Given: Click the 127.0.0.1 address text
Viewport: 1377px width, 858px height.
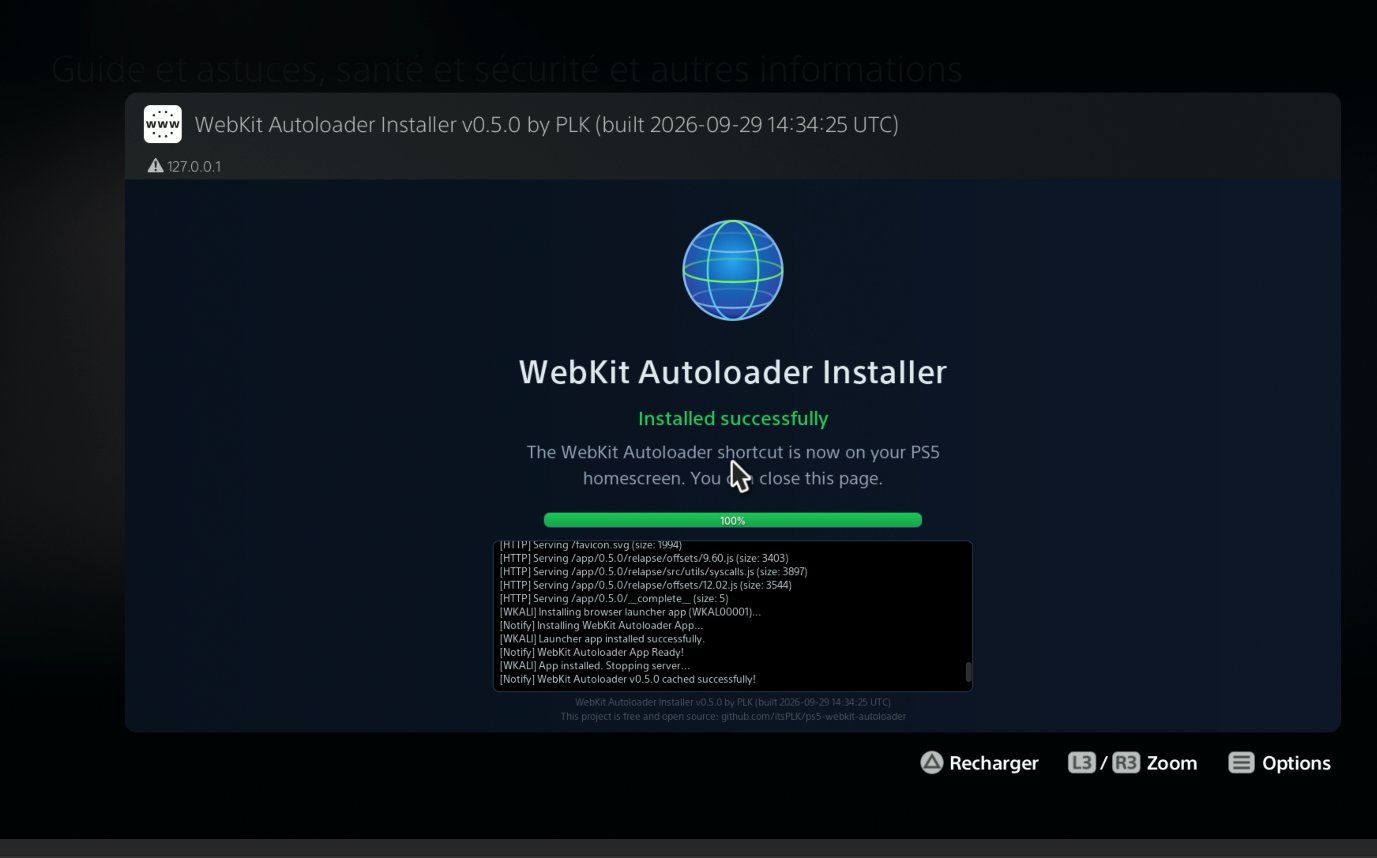Looking at the screenshot, I should (x=194, y=166).
